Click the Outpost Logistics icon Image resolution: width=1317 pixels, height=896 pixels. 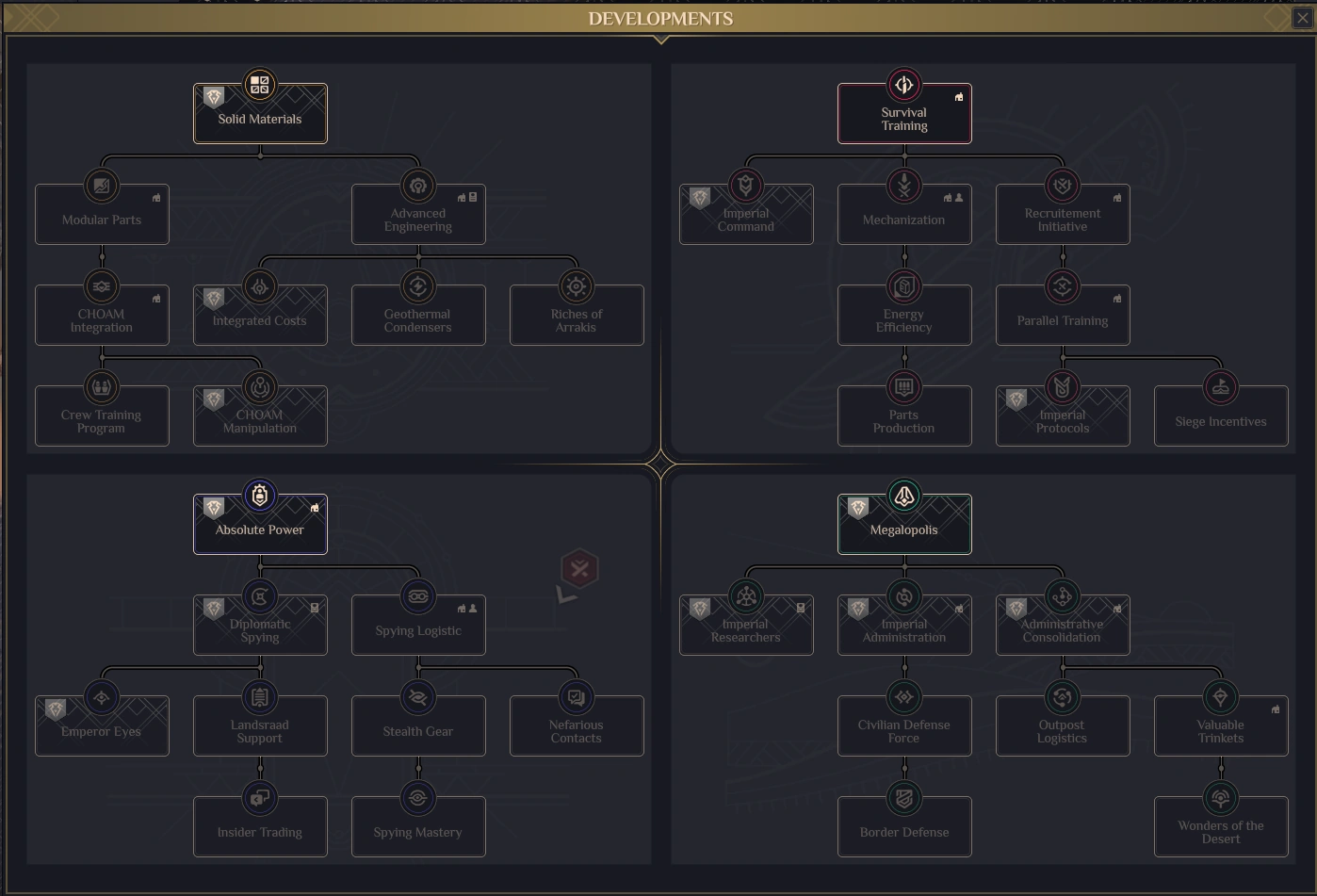tap(1063, 697)
